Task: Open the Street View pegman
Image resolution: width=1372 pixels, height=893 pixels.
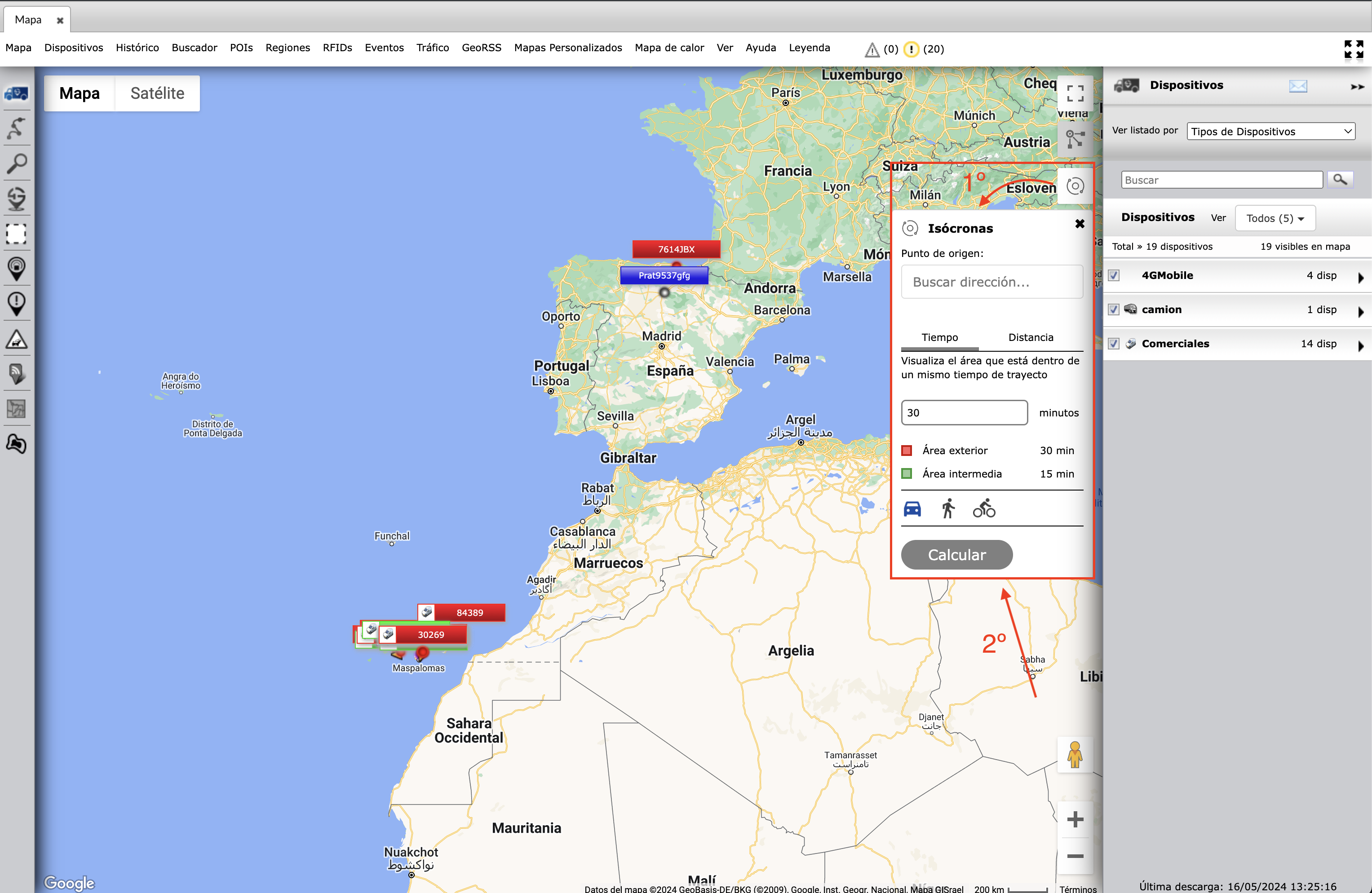Action: point(1075,755)
